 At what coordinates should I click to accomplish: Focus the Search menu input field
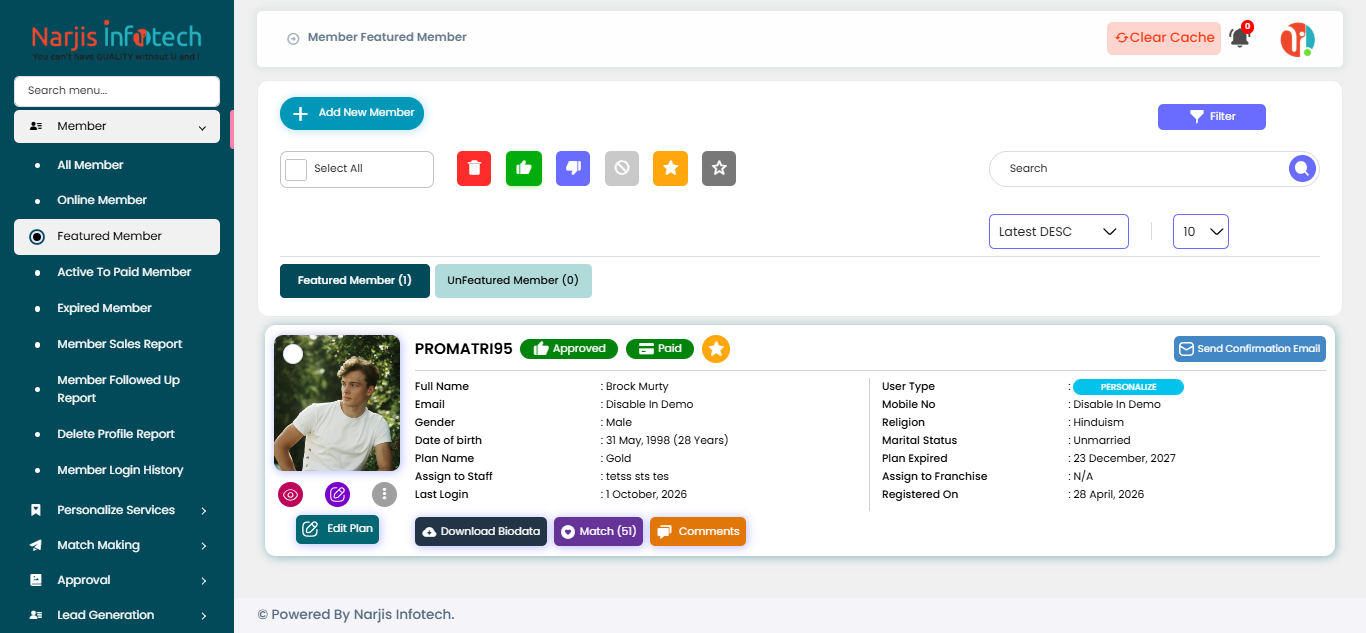117,91
